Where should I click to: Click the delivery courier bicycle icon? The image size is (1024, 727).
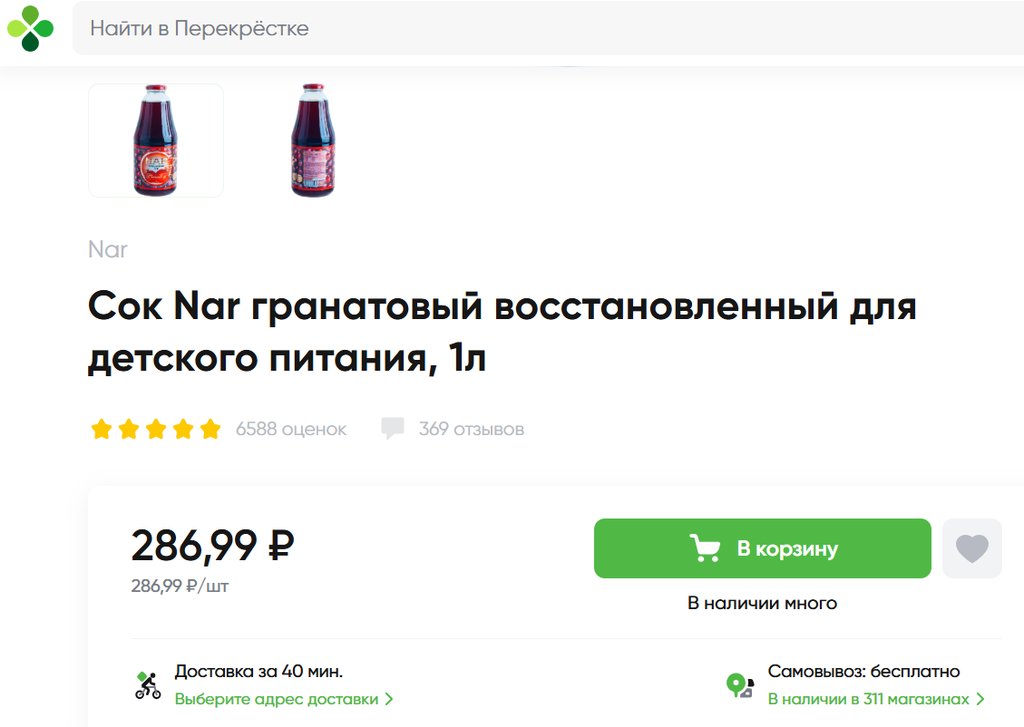(148, 686)
